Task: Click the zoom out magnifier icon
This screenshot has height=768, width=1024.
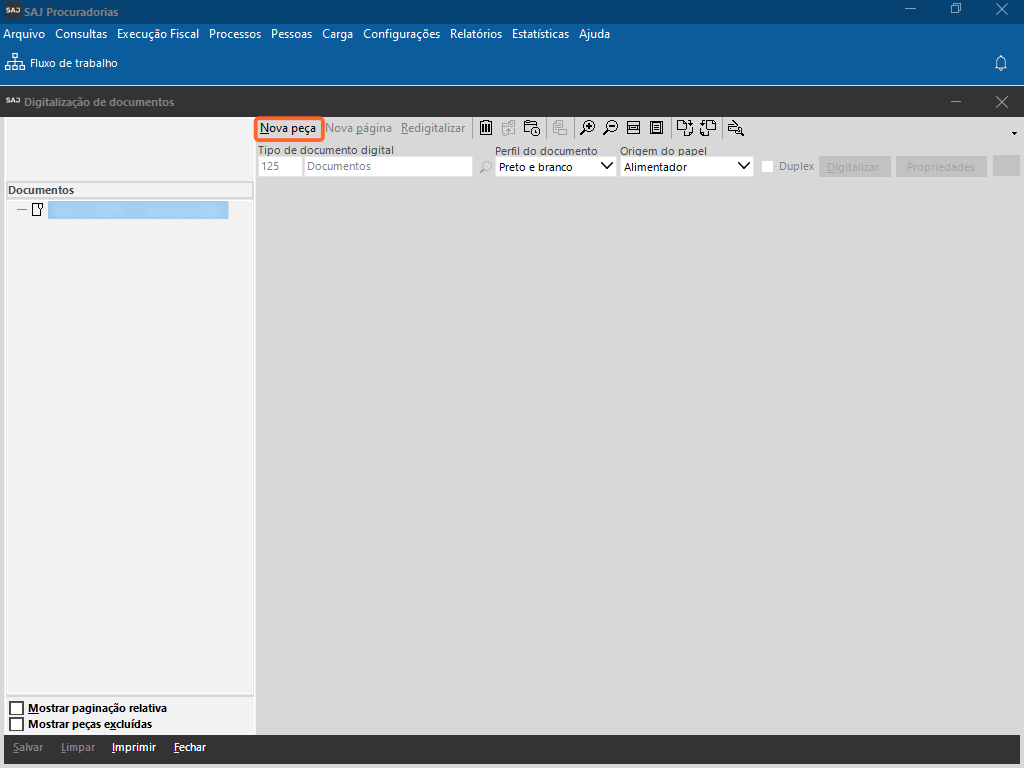Action: [x=610, y=128]
